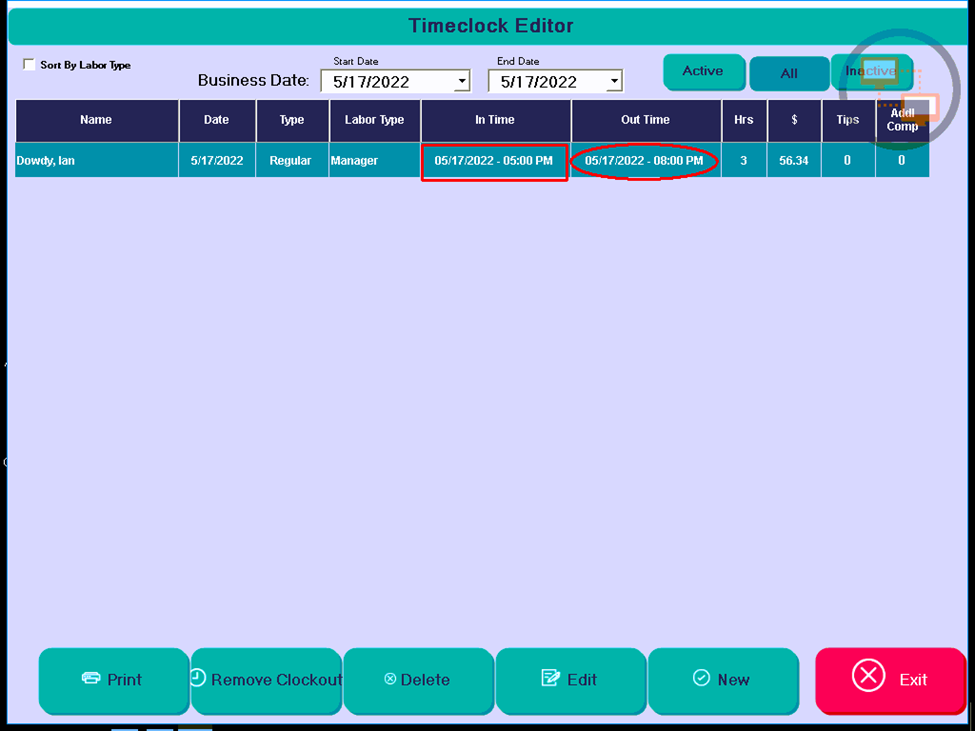Click the Out Time column header
Viewport: 975px width, 731px height.
pyautogui.click(x=645, y=121)
